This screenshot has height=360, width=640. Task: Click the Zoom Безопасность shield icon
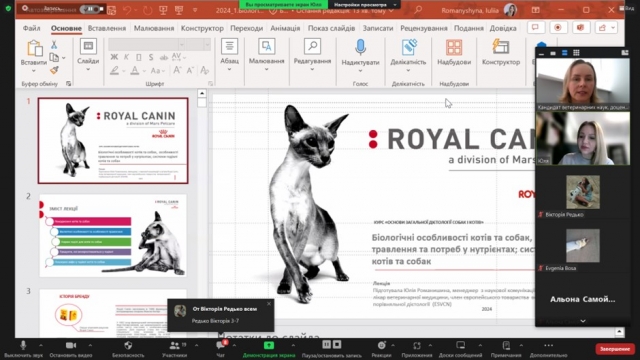click(128, 346)
